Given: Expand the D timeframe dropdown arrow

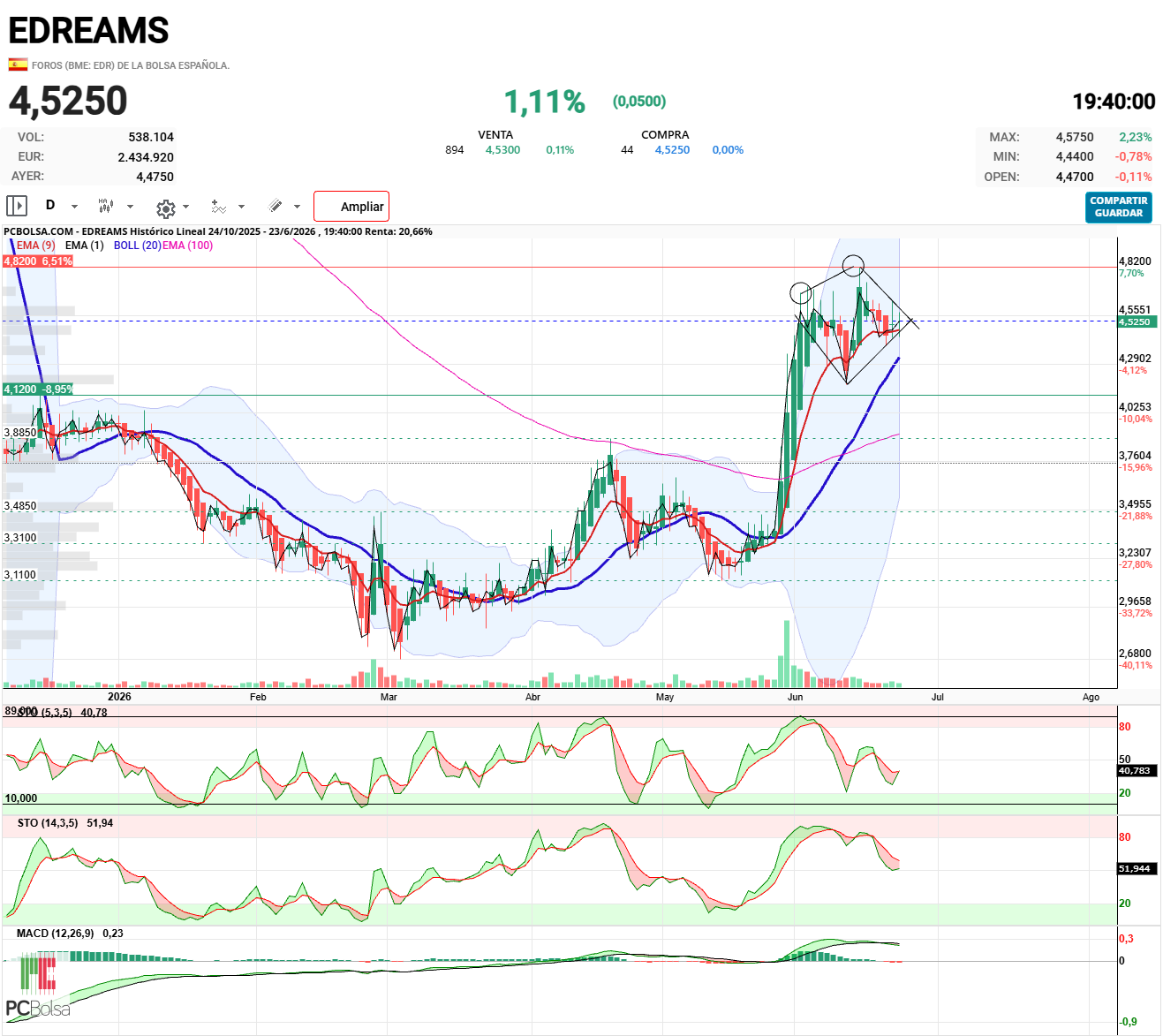Looking at the screenshot, I should click(x=74, y=207).
